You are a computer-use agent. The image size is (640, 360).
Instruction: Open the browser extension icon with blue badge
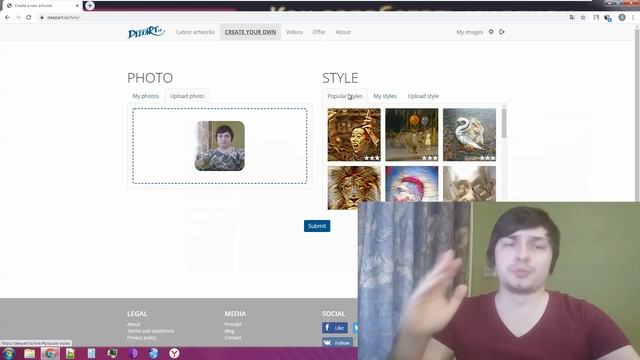click(x=608, y=18)
